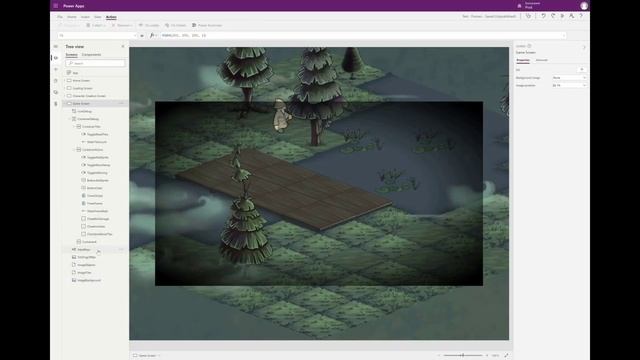Select the App item in tree
640x360 pixels.
pos(75,73)
